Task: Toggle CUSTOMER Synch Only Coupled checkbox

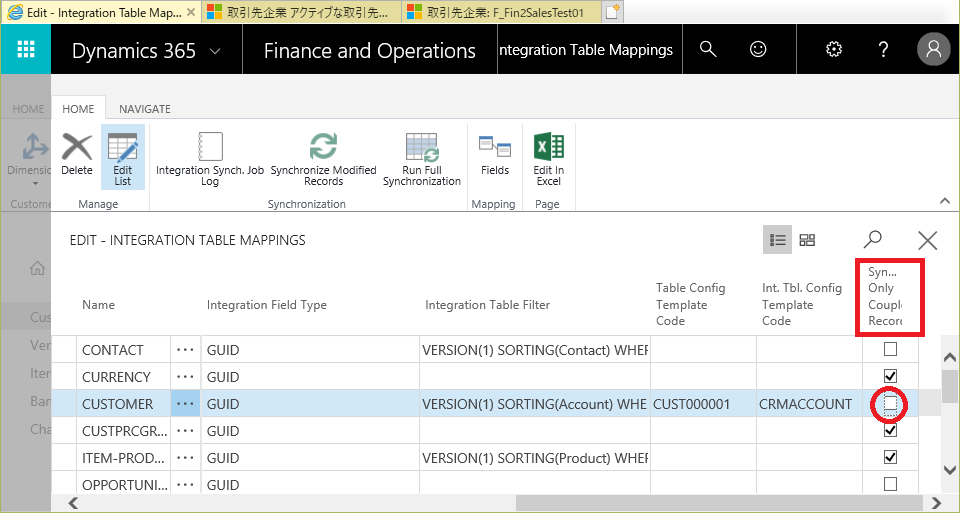Action: click(890, 403)
